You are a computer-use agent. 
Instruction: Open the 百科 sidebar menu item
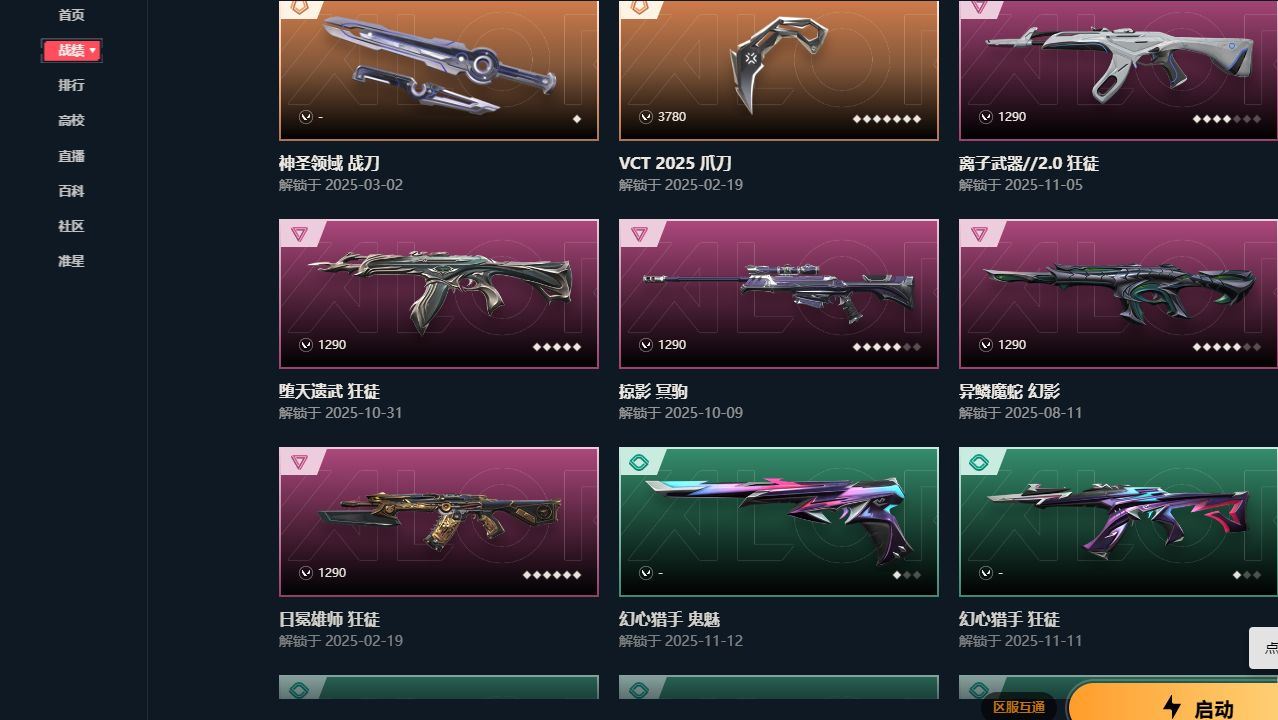point(71,191)
